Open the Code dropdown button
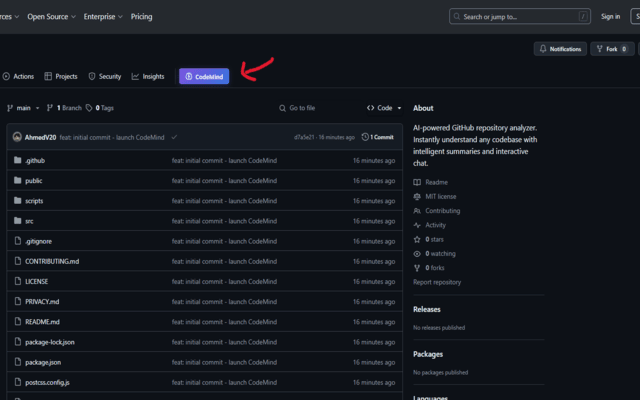Screen dimensions: 640x400 pyautogui.click(x=384, y=108)
